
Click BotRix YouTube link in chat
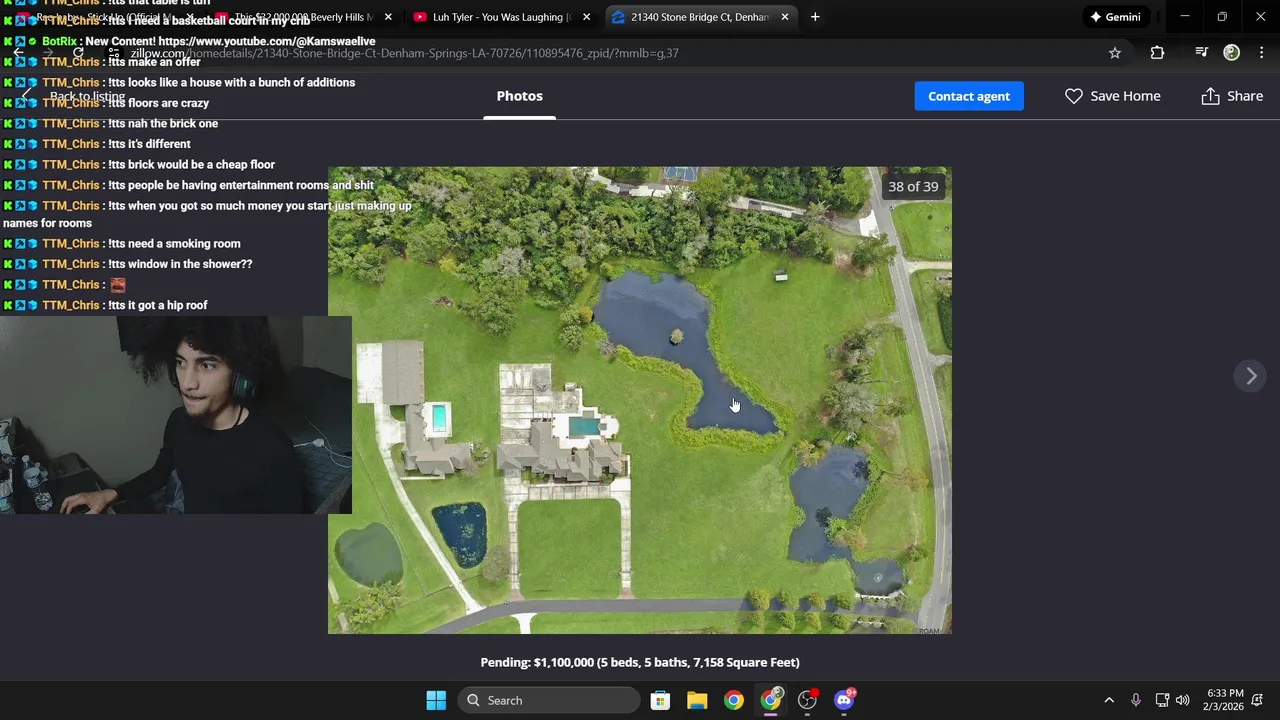pos(267,41)
